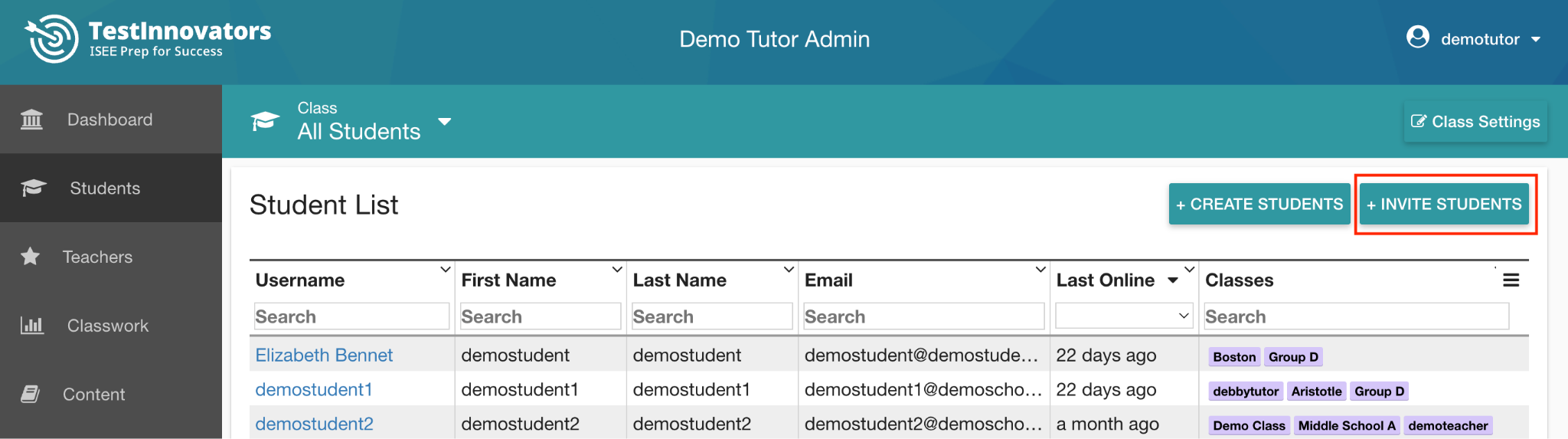Open the table hamburger menu icon
Viewport: 1568px width, 439px height.
1511,280
